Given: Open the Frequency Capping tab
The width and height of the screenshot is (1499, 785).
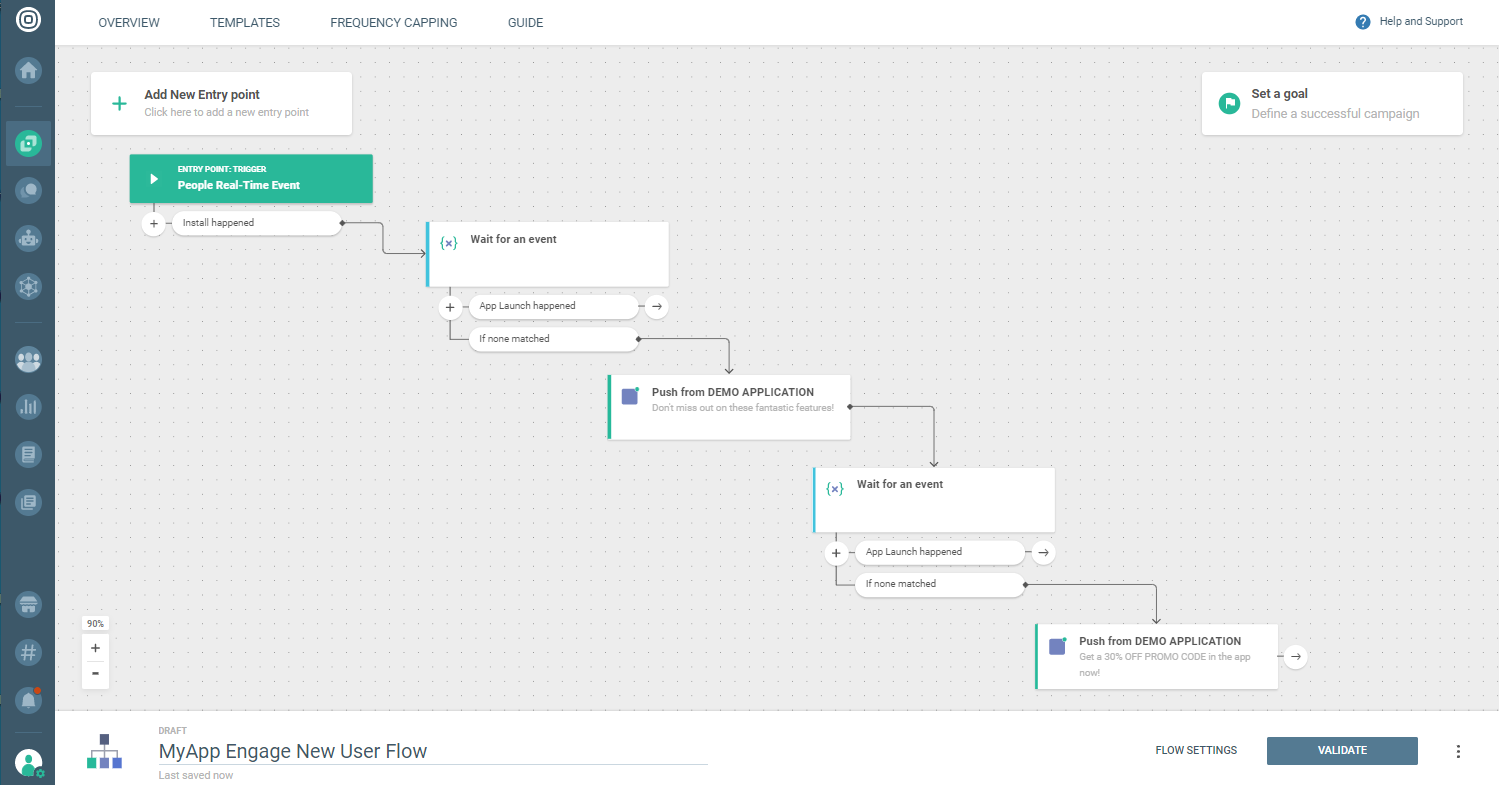Looking at the screenshot, I should pyautogui.click(x=393, y=23).
